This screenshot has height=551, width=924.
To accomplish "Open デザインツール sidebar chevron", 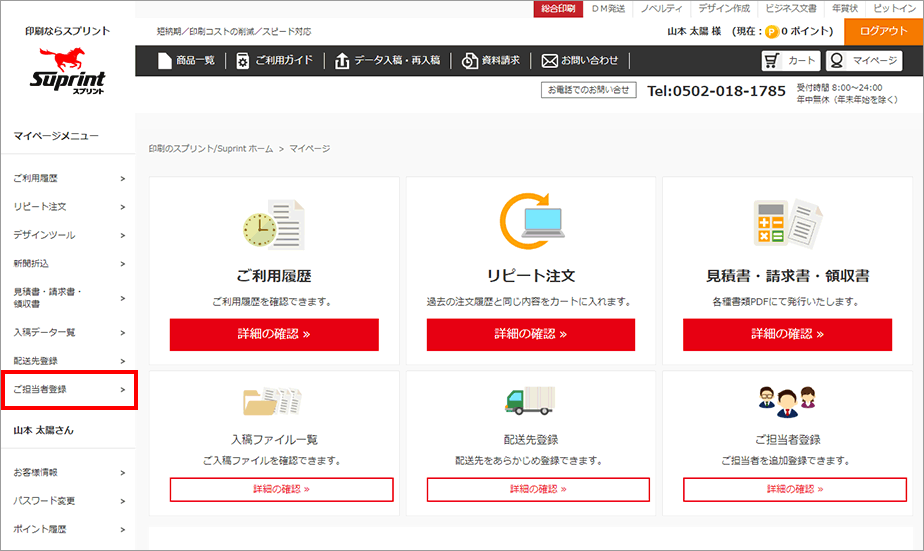I will (123, 235).
